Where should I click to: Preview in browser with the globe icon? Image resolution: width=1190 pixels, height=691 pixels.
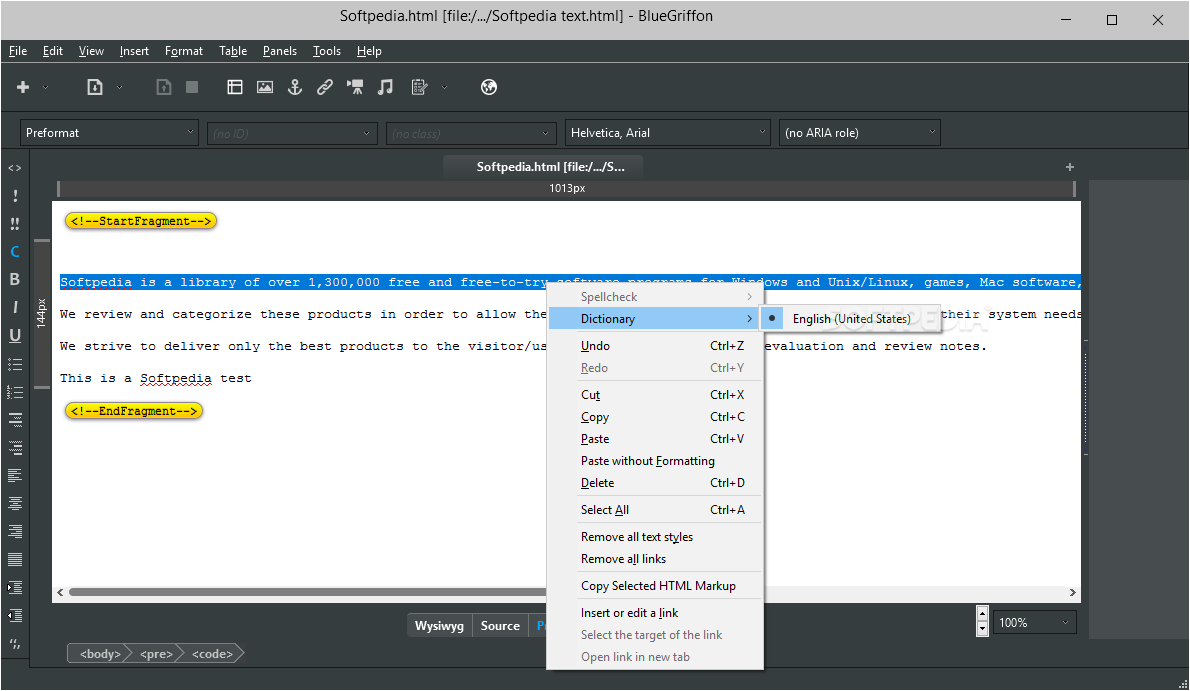pyautogui.click(x=489, y=87)
